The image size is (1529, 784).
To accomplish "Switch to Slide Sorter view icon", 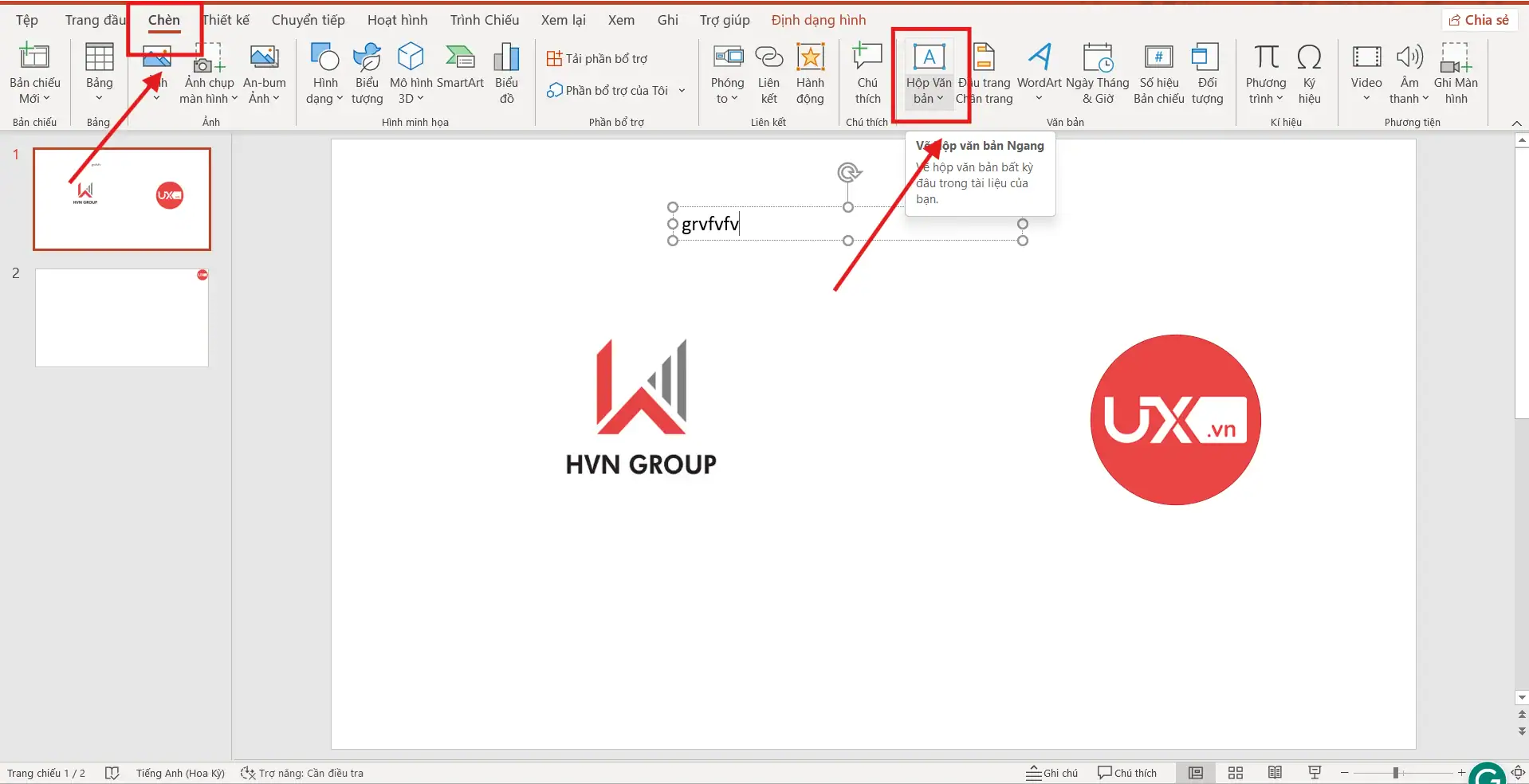I will (1234, 772).
